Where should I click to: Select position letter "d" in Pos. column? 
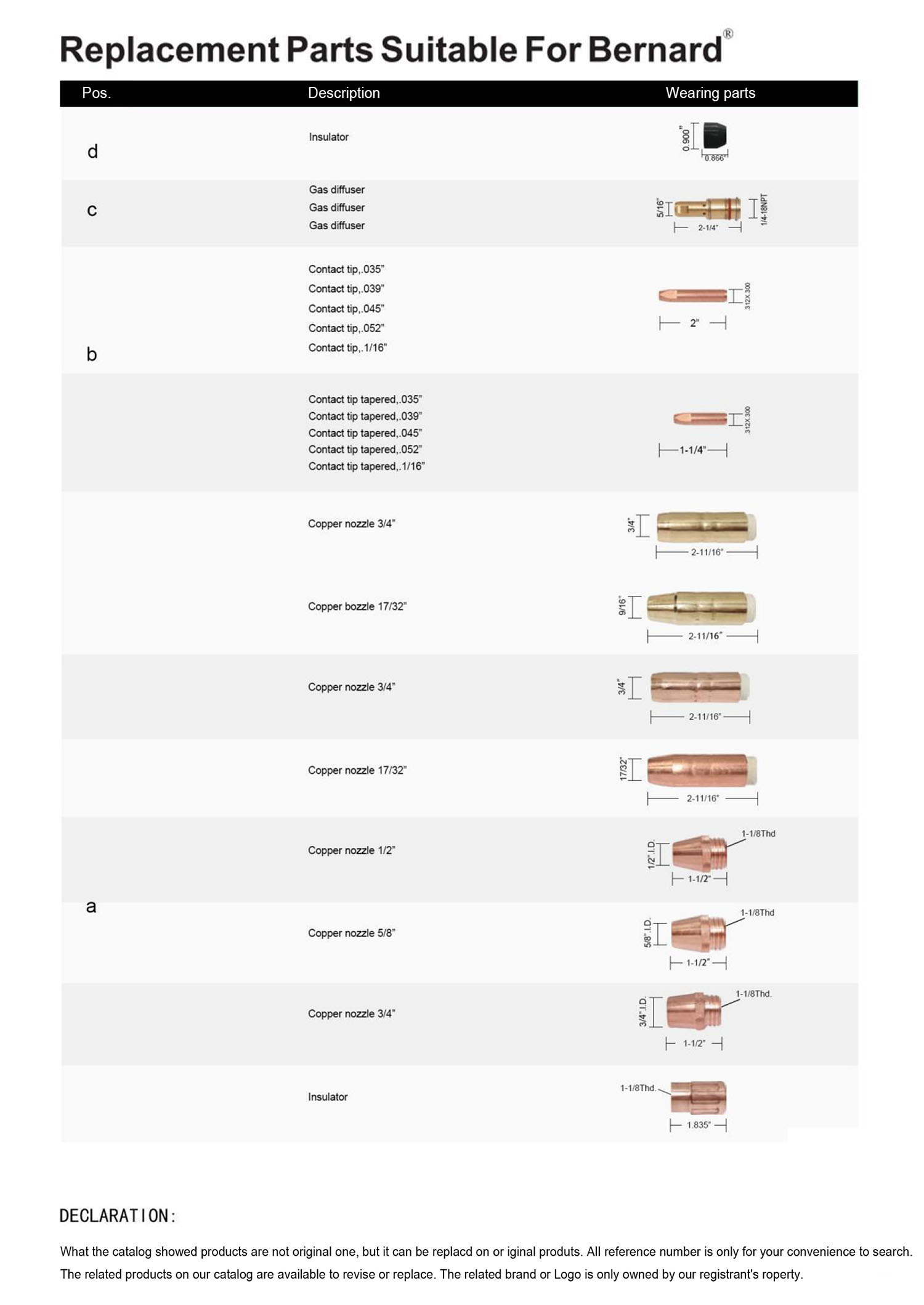[92, 152]
